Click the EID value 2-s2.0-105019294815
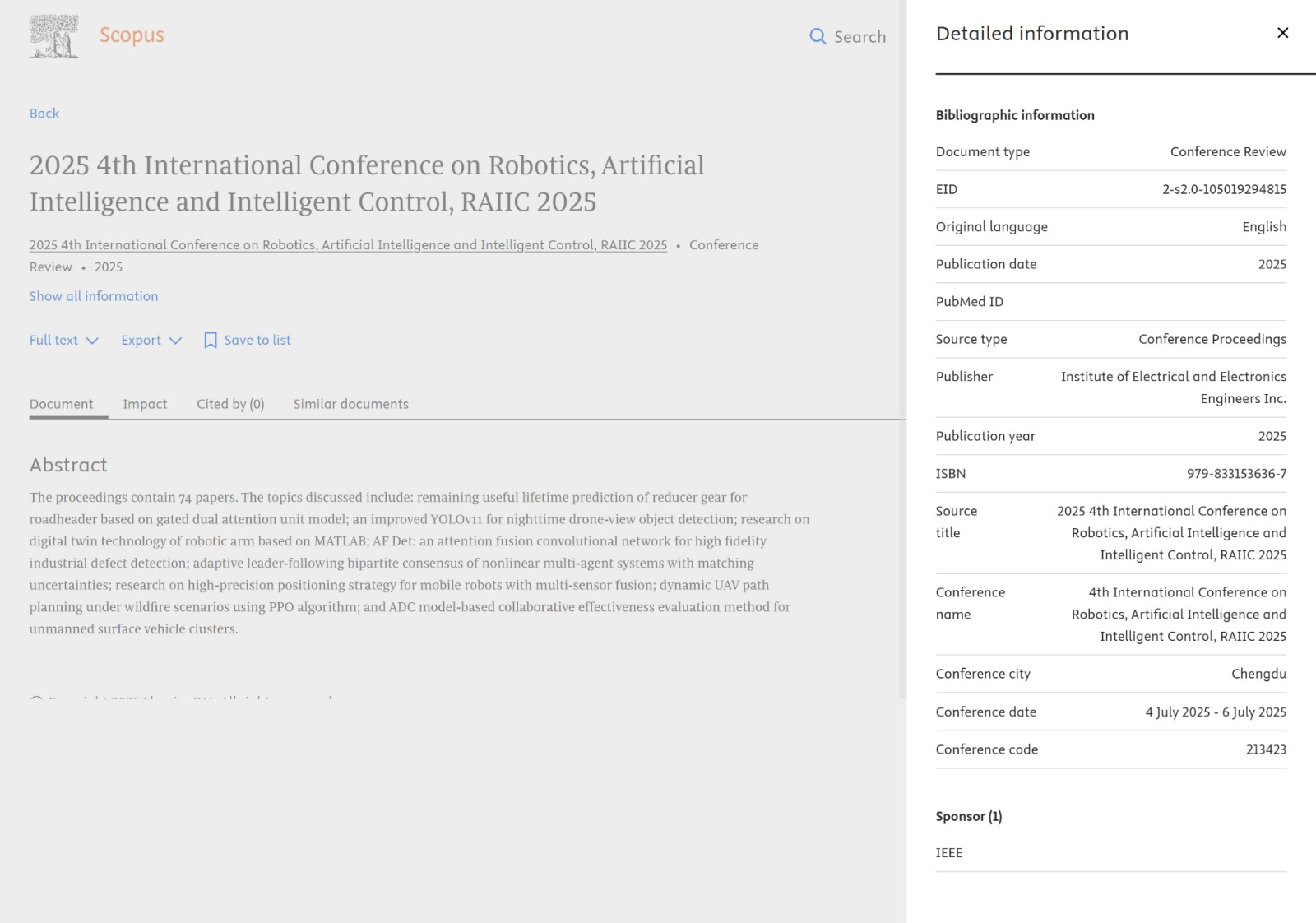The height and width of the screenshot is (923, 1316). tap(1224, 190)
